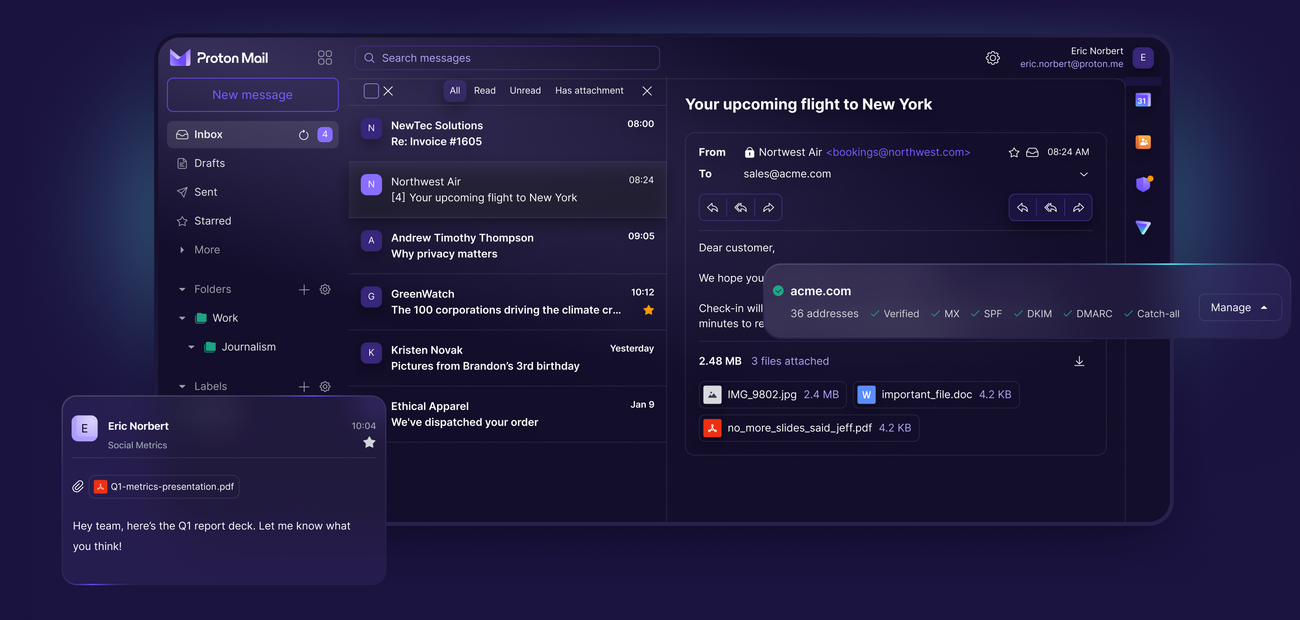Open the Manage dropdown for acme.com
This screenshot has height=620, width=1300.
point(1239,308)
